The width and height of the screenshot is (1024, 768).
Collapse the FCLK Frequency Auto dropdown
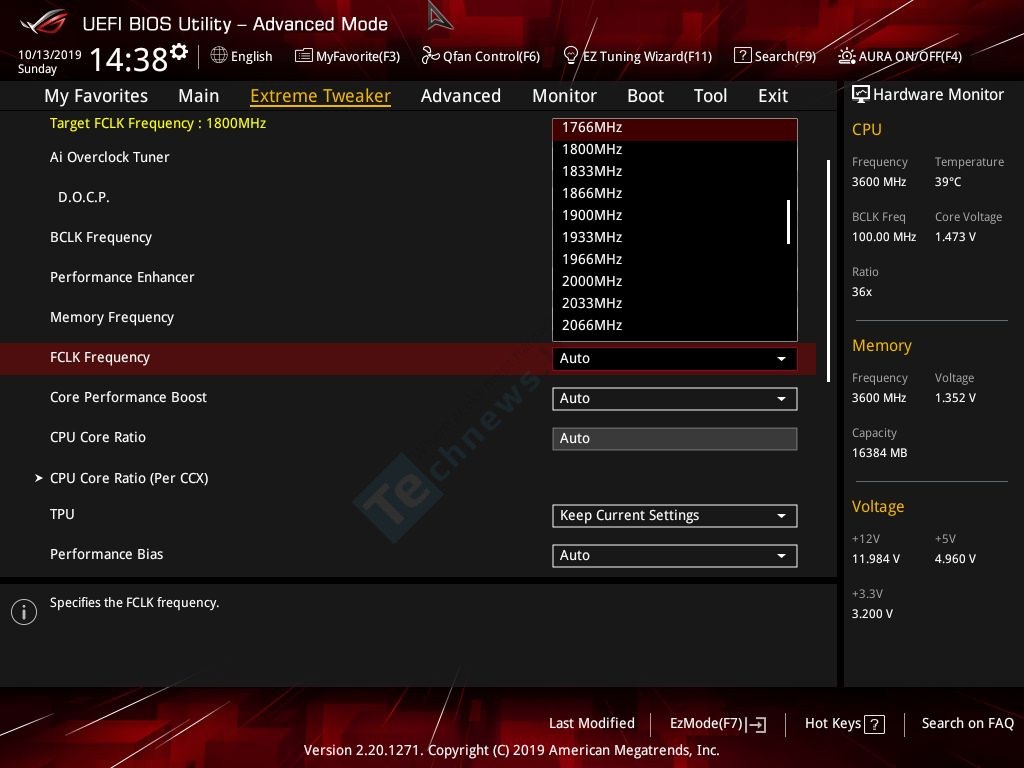point(675,359)
